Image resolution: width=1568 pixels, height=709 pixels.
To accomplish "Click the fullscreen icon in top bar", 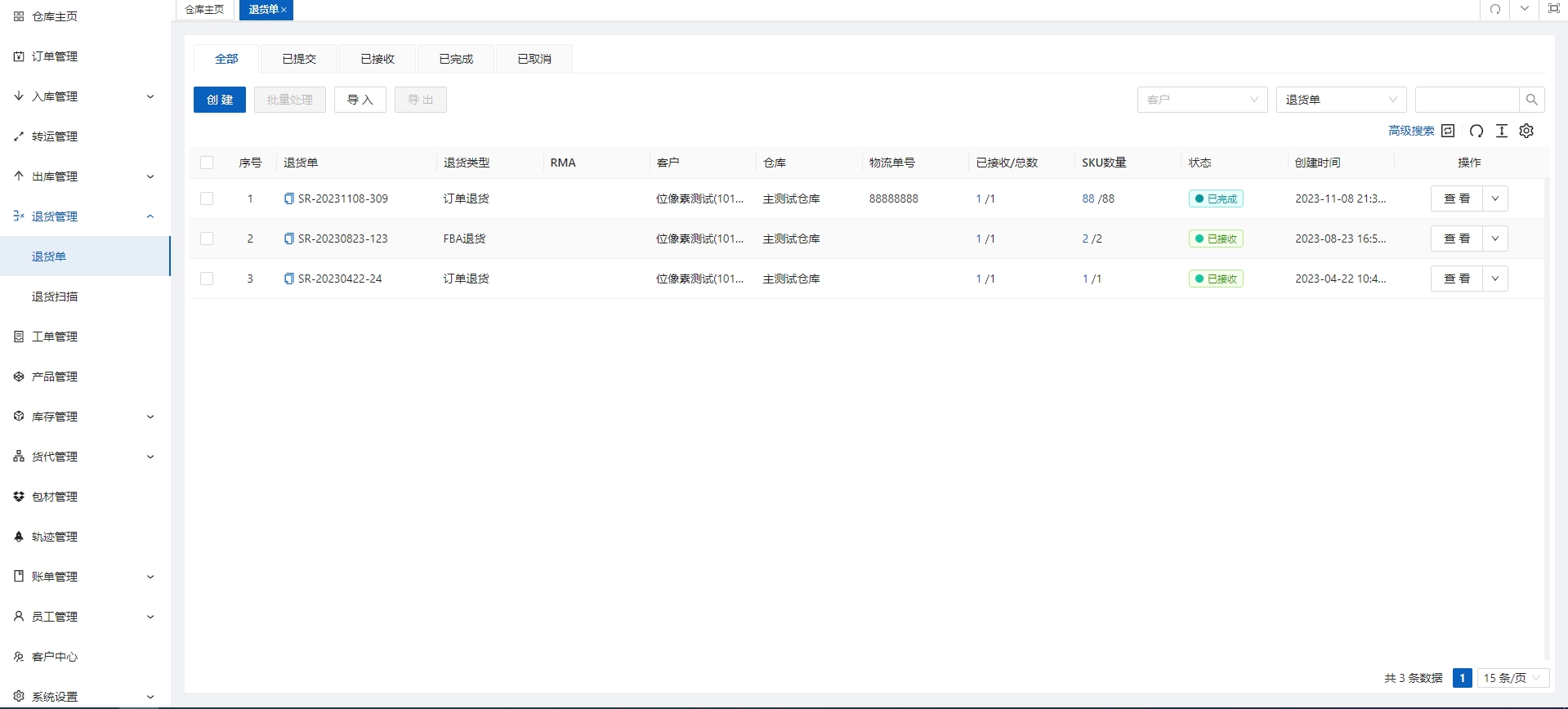I will [1554, 9].
